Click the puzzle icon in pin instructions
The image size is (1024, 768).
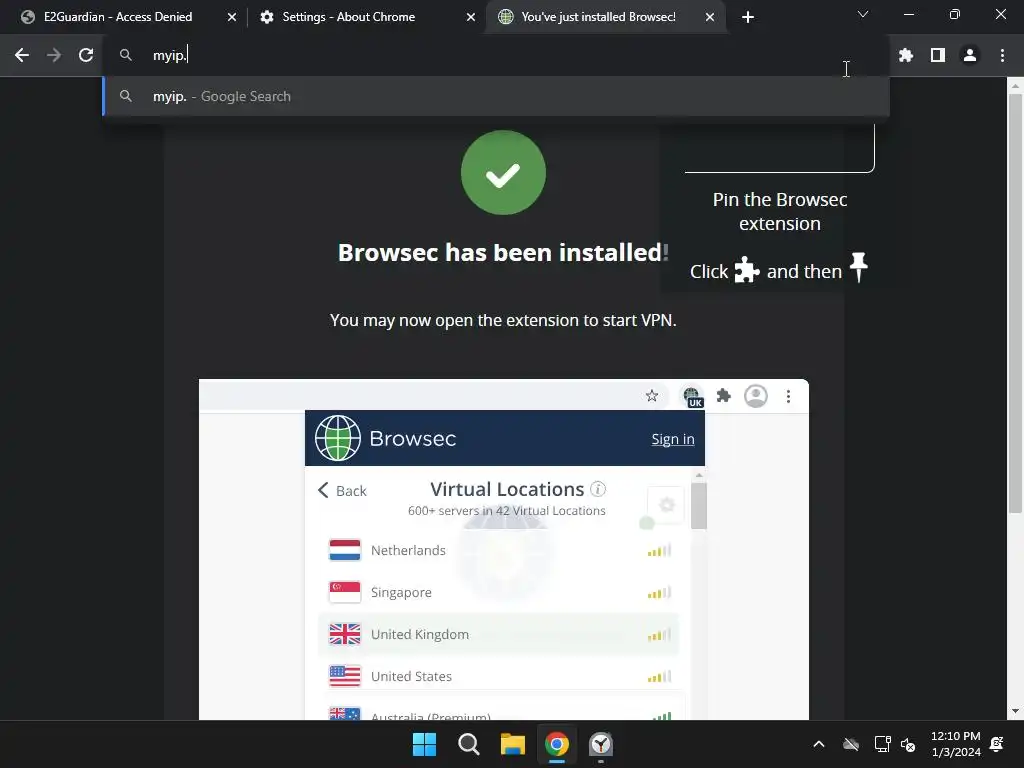point(746,269)
